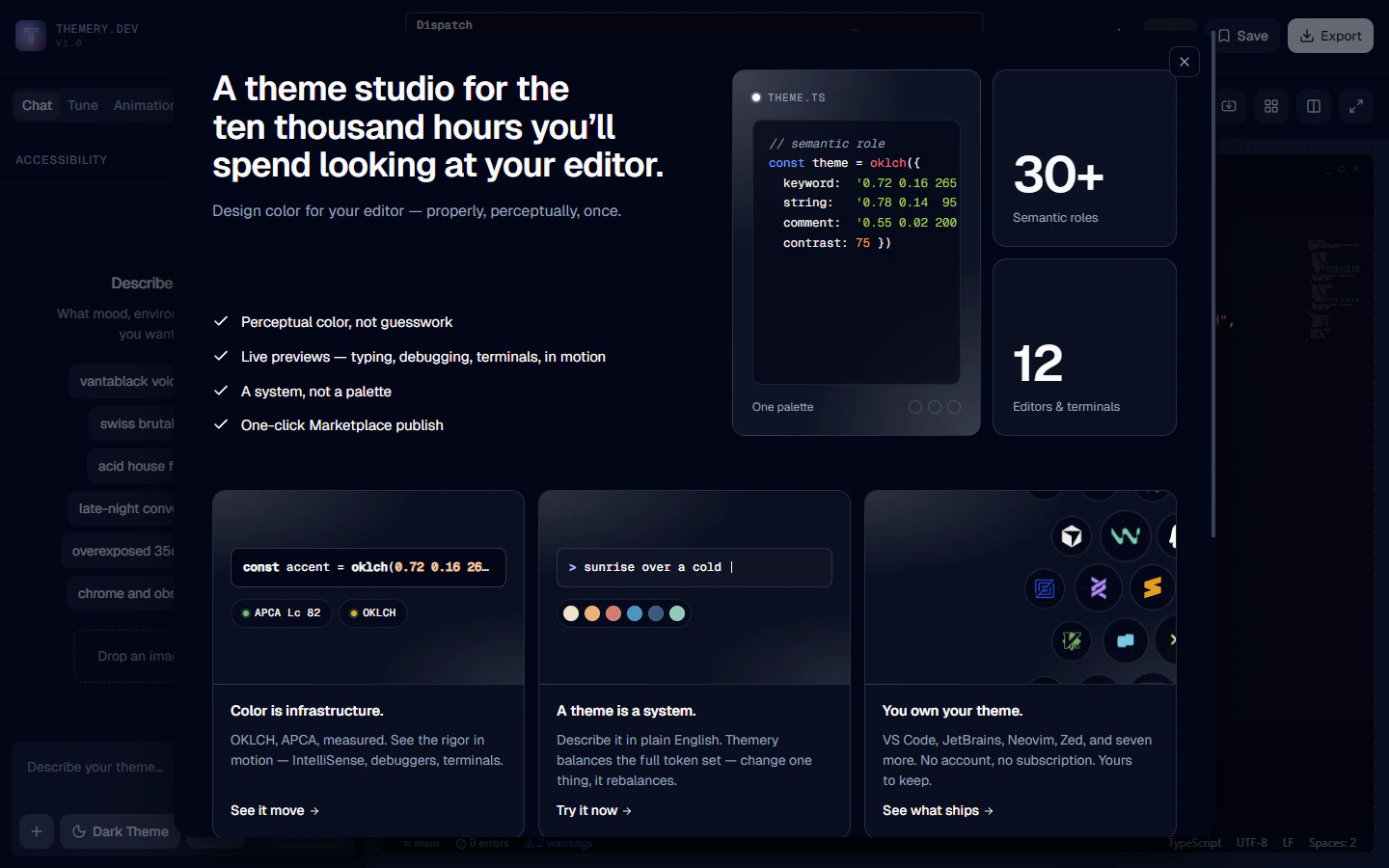Viewport: 1389px width, 868px height.
Task: Click the plus icon beside the chat input
Action: pos(36,831)
